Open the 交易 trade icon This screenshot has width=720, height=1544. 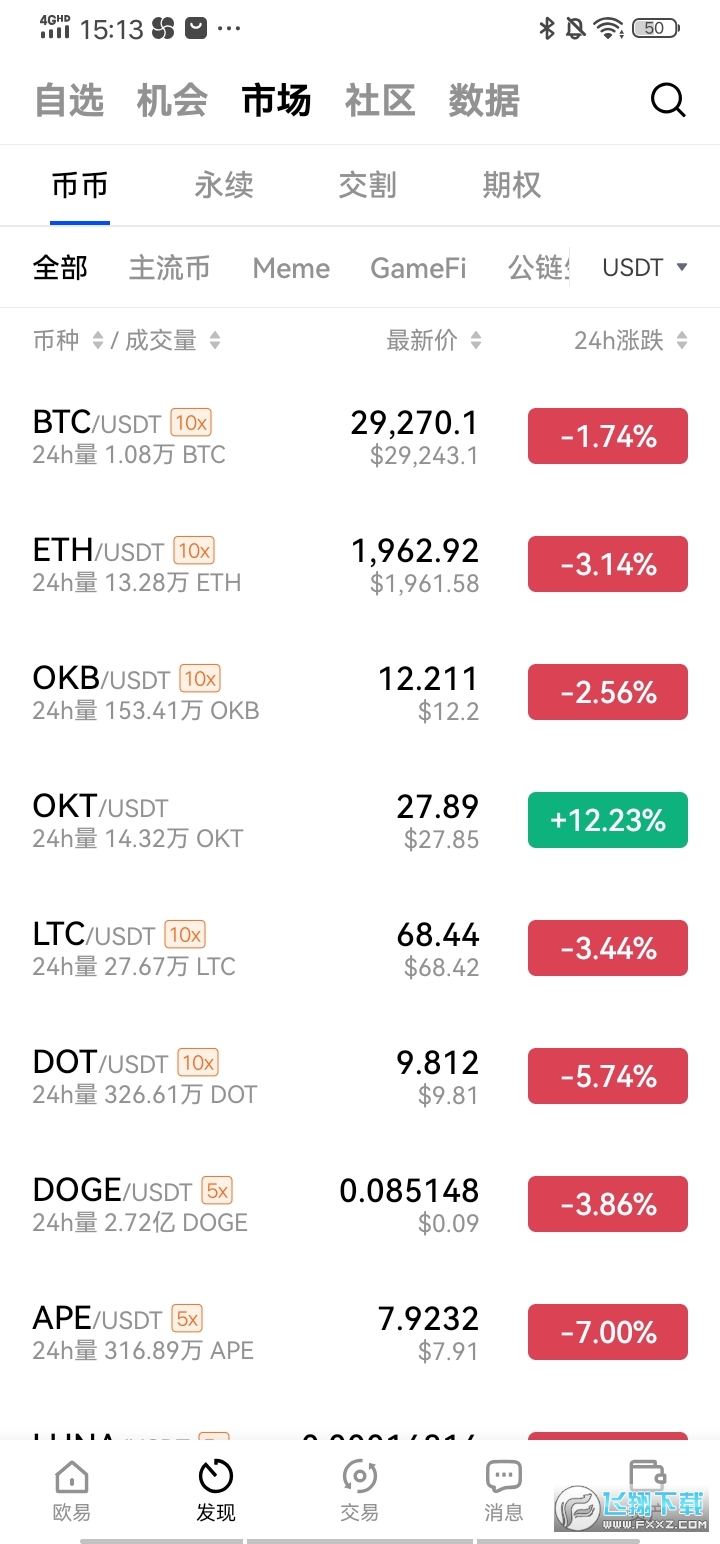click(x=359, y=1477)
